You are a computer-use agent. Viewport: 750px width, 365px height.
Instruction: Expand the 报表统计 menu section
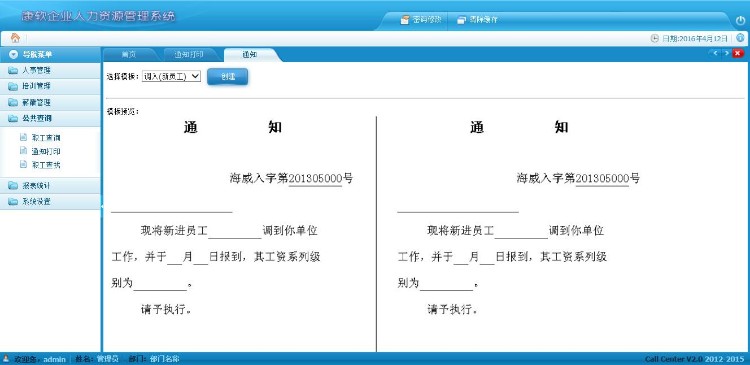coord(50,186)
